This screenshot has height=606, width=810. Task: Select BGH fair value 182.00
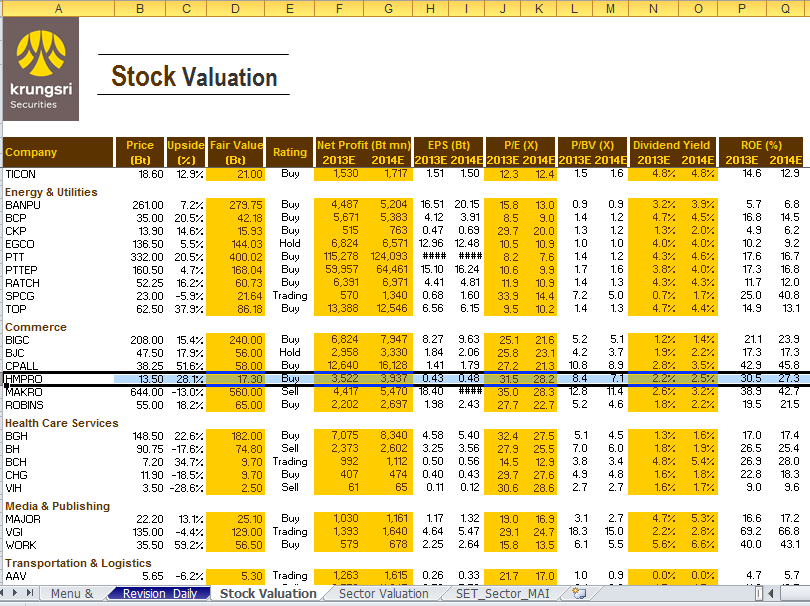pos(236,436)
